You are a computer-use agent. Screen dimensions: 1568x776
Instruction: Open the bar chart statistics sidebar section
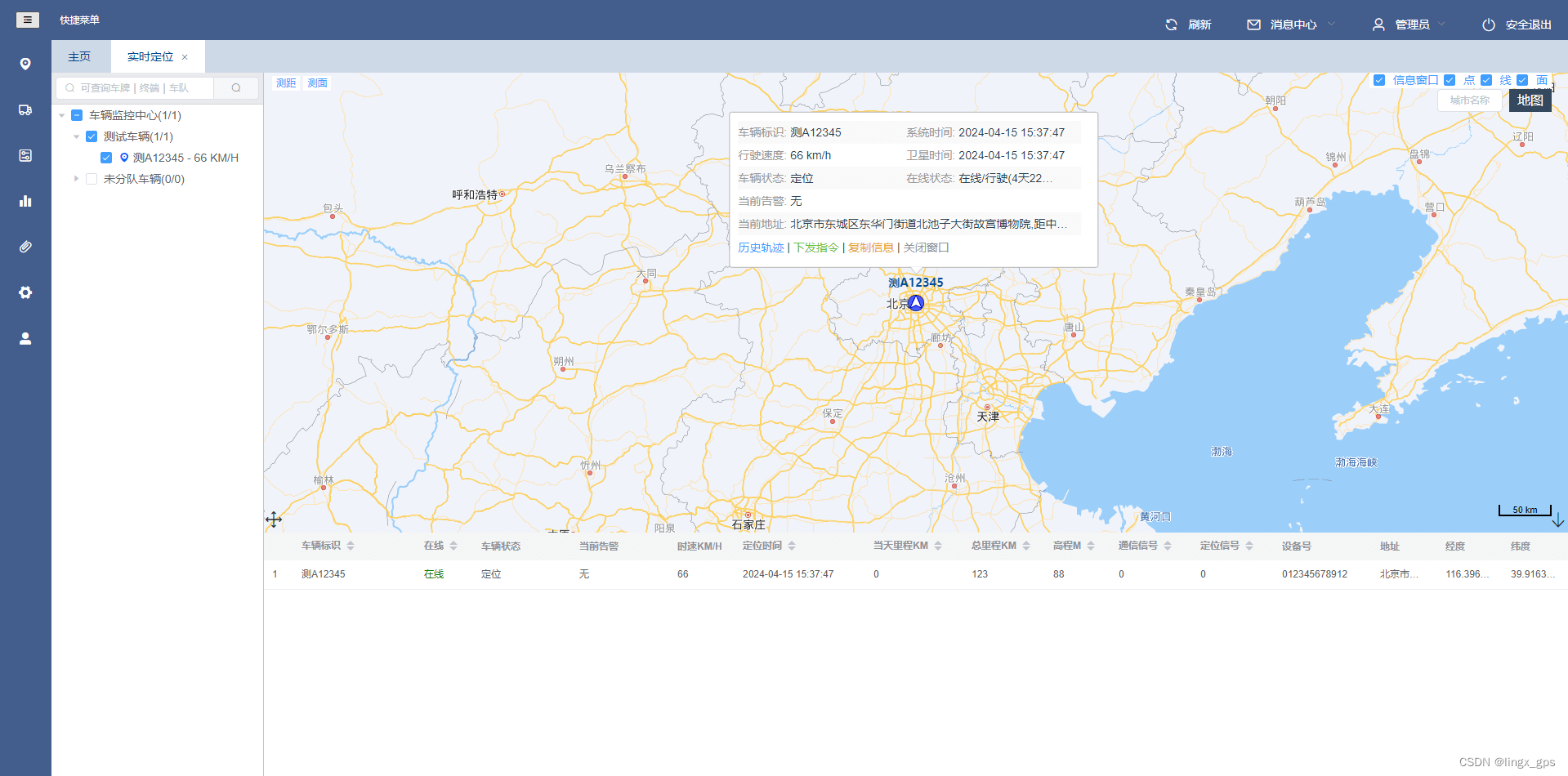click(25, 201)
